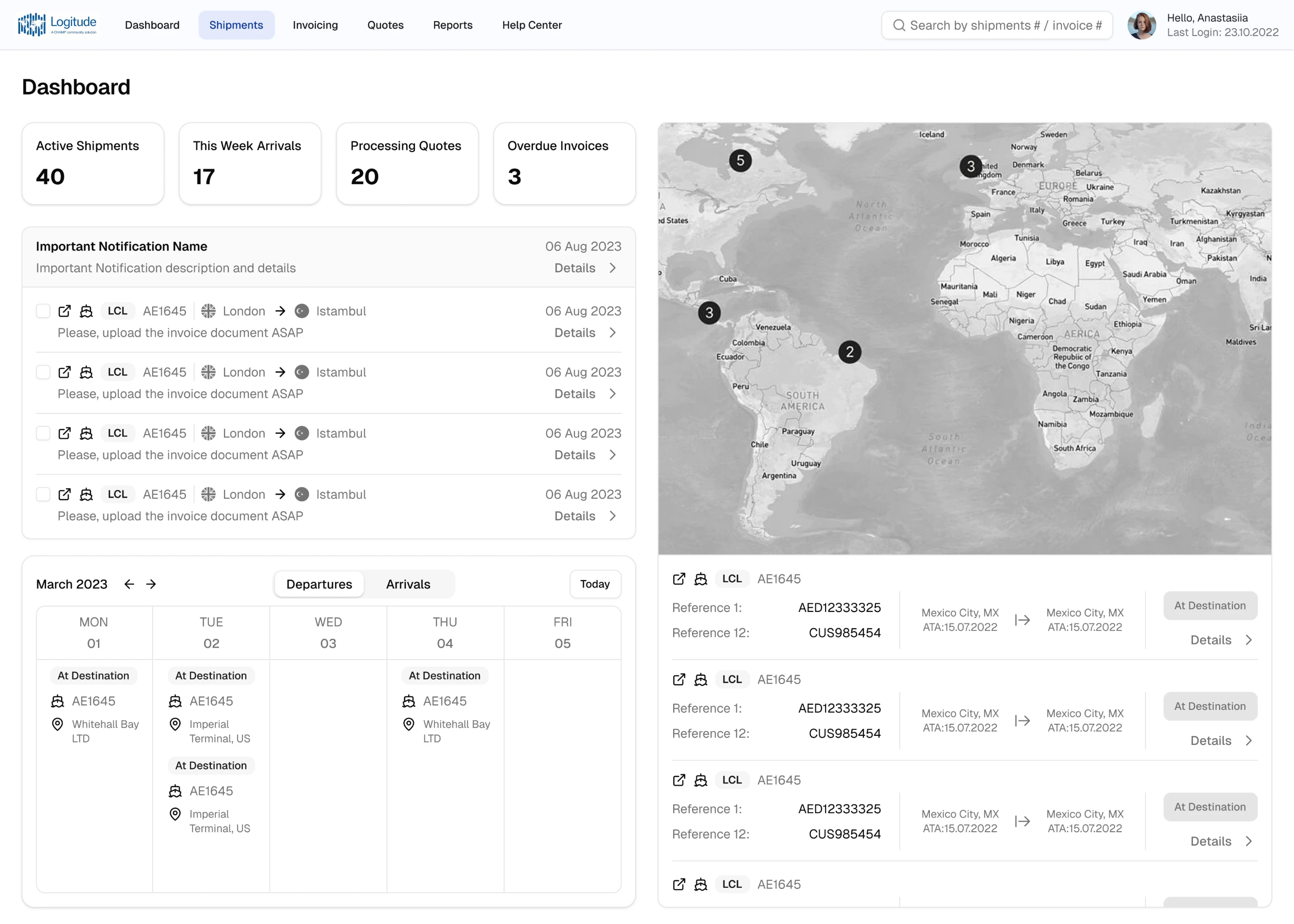1294x924 pixels.
Task: Open Help Center
Action: point(532,25)
